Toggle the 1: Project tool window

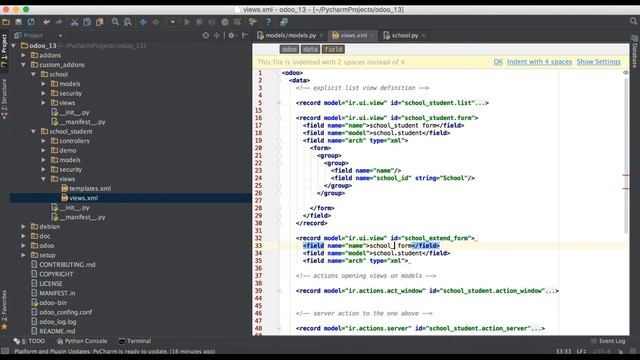(4, 50)
